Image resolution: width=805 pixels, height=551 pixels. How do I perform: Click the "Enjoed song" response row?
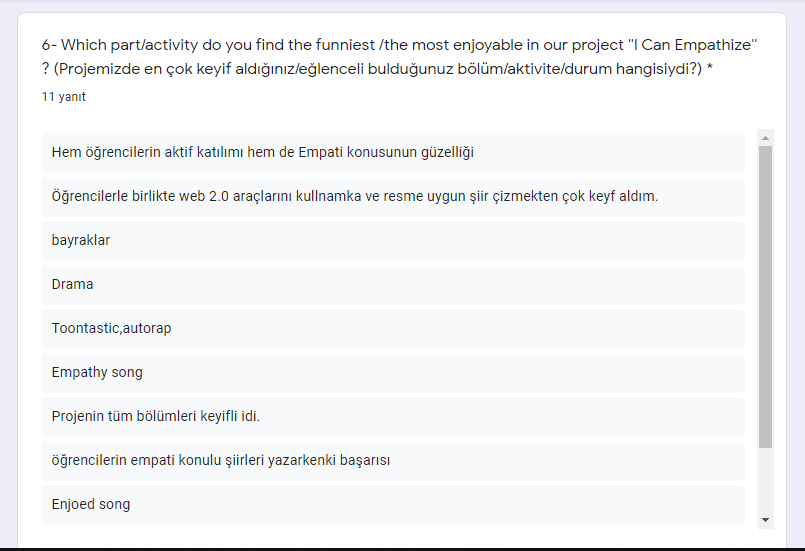coord(91,504)
